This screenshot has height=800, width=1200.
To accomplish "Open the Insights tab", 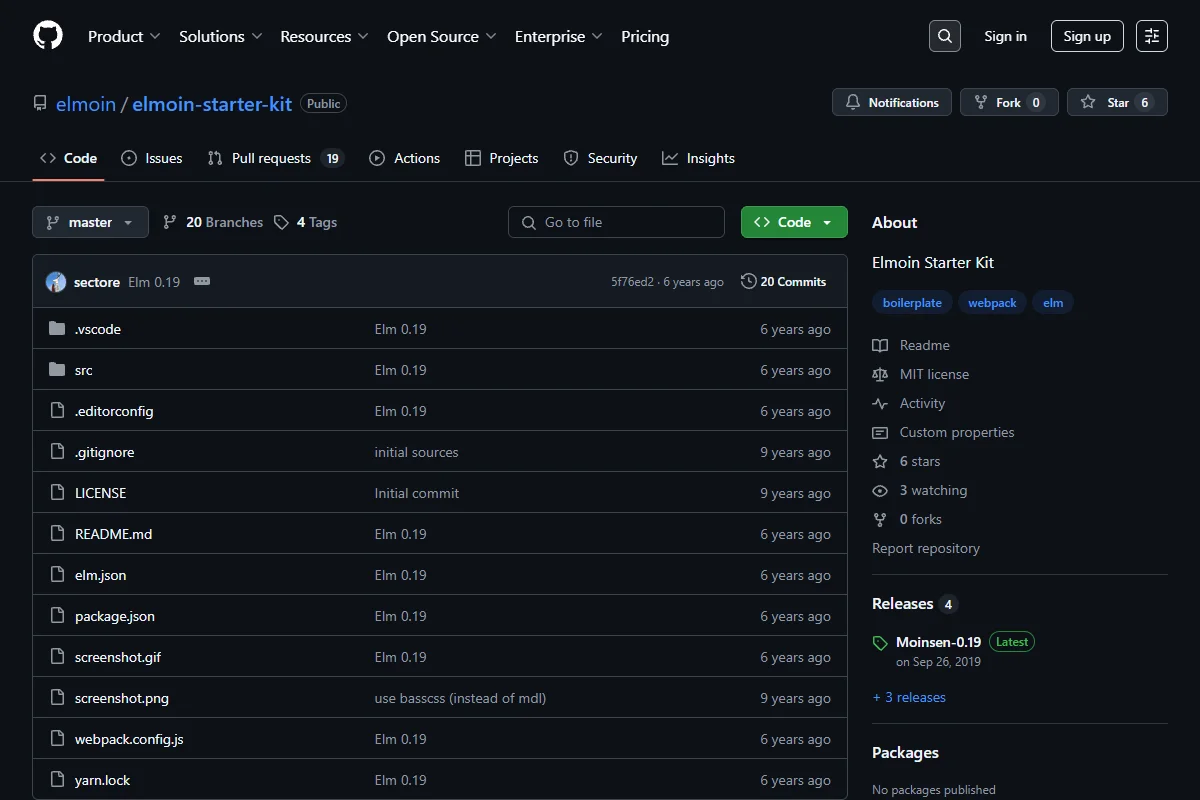I will click(x=698, y=158).
